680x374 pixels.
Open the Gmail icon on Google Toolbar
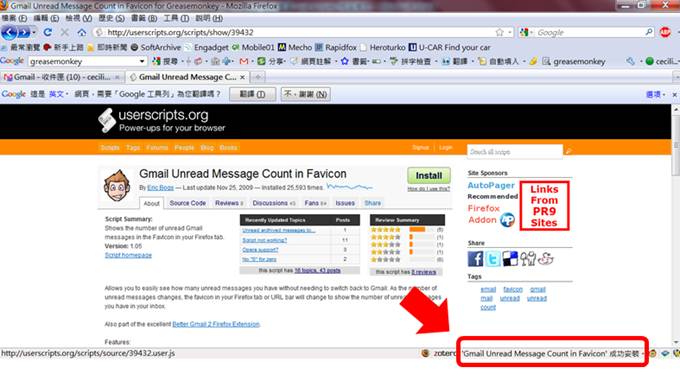click(x=244, y=62)
